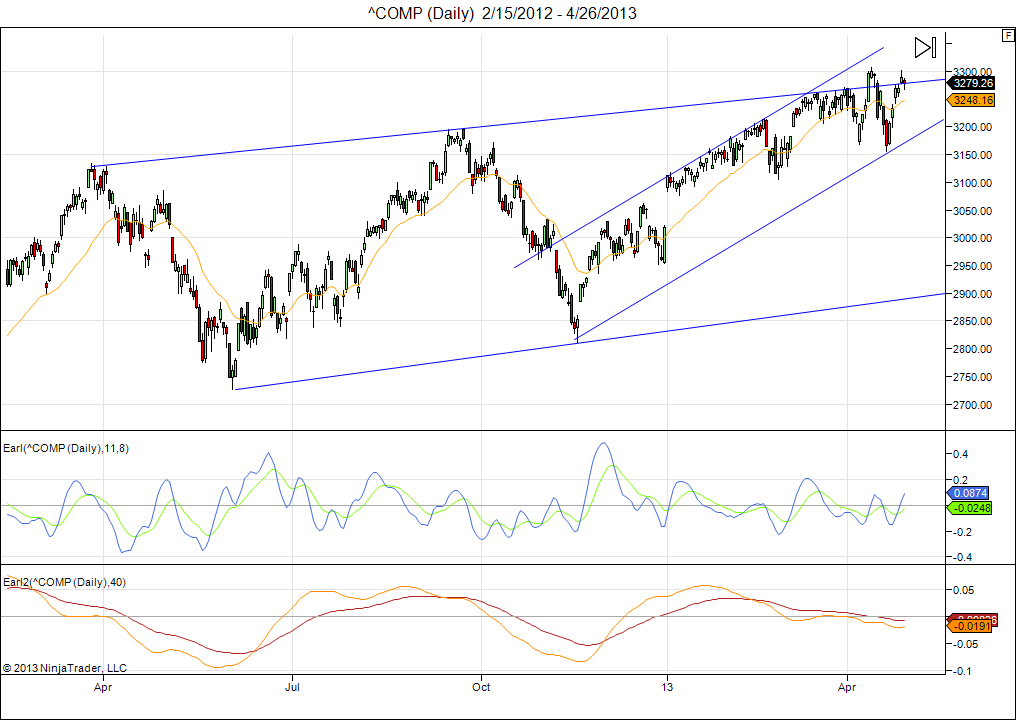Click the blue 0.0874 value marker
Viewport: 1016px width, 720px height.
click(970, 493)
